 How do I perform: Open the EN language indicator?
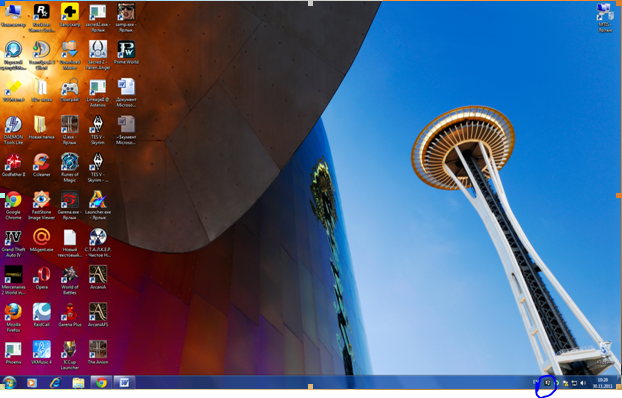click(x=536, y=382)
